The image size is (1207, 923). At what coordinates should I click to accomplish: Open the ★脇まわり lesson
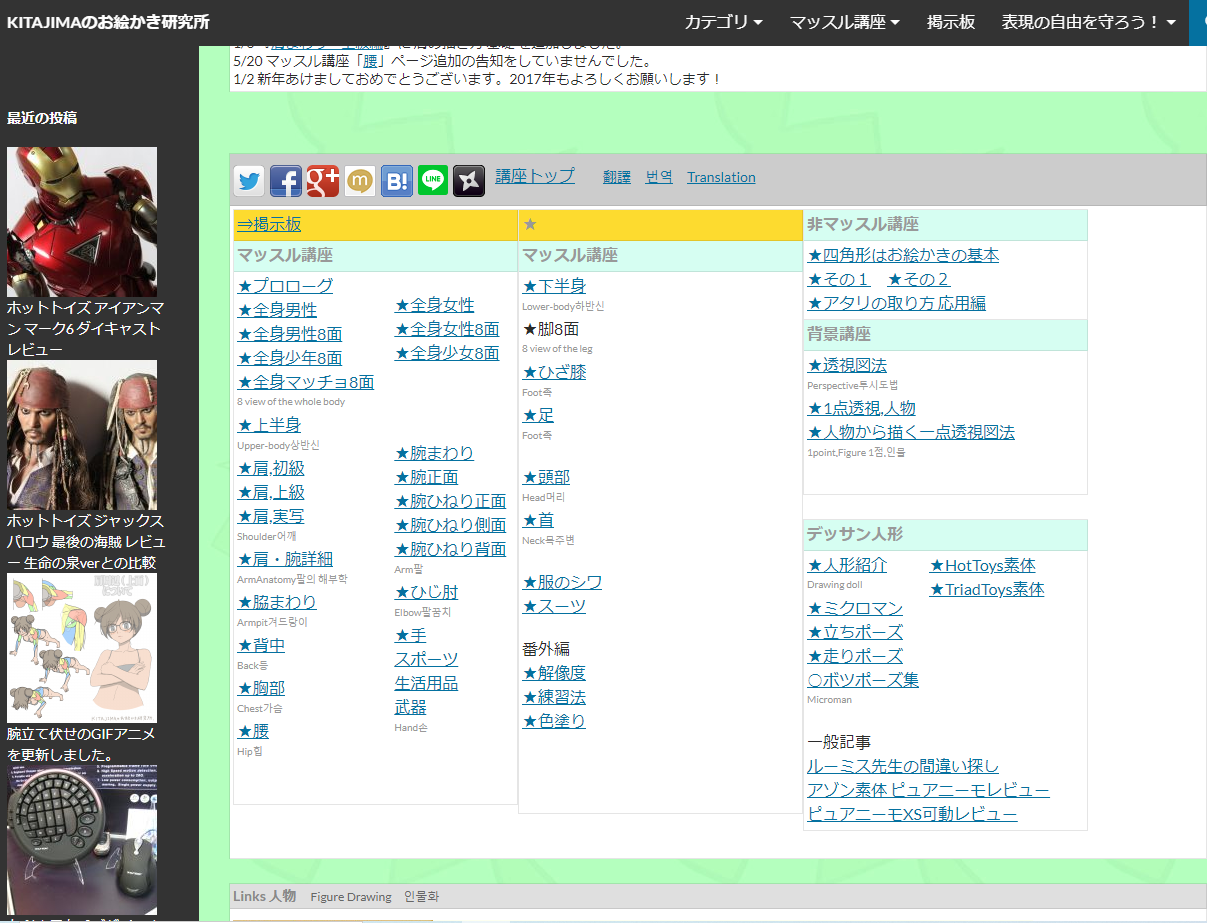[277, 602]
